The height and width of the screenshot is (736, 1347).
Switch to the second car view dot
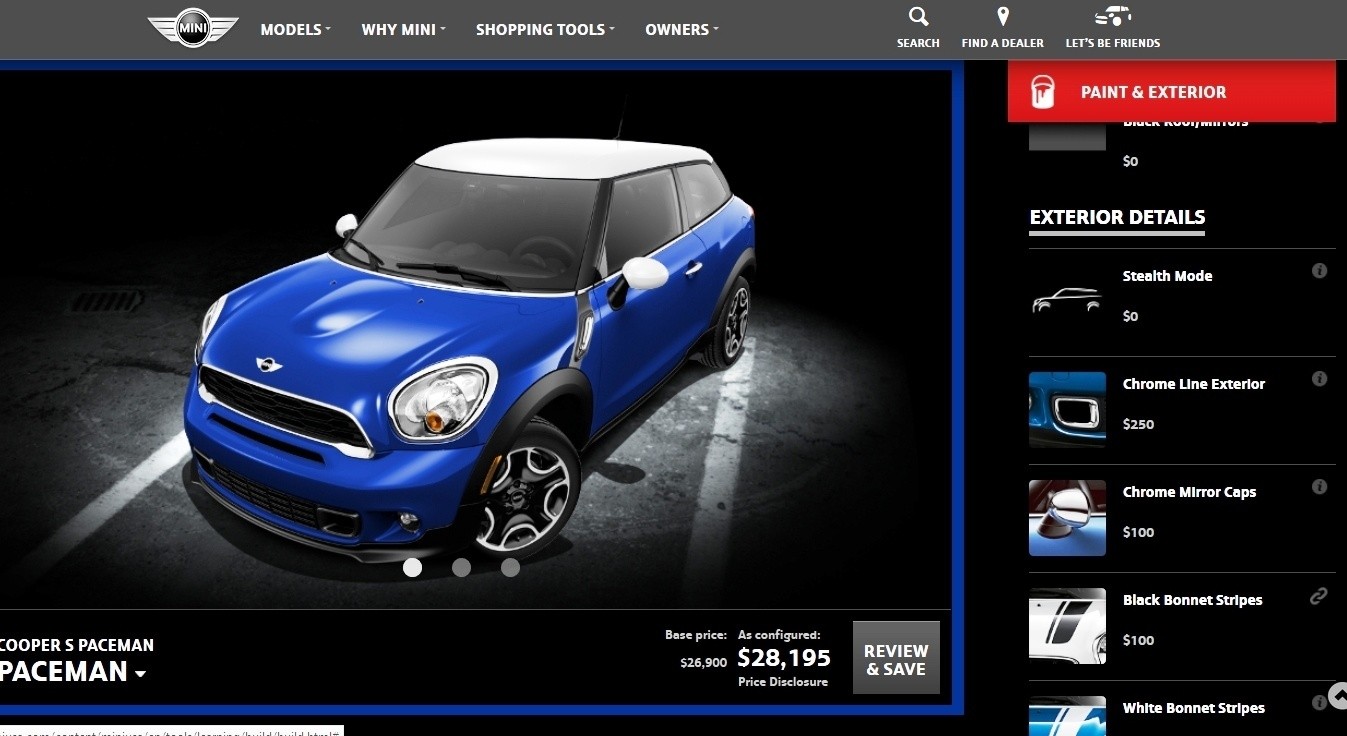[x=461, y=568]
